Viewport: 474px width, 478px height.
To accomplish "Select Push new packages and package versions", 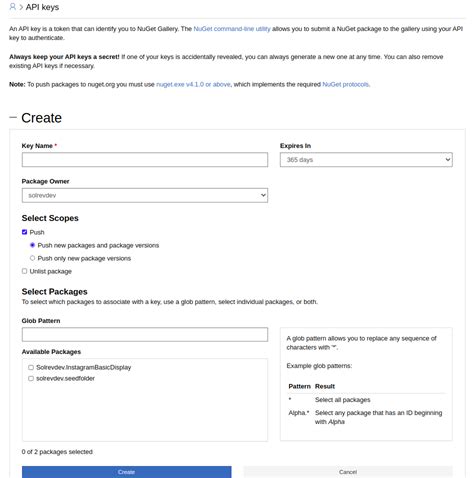I will click(32, 245).
